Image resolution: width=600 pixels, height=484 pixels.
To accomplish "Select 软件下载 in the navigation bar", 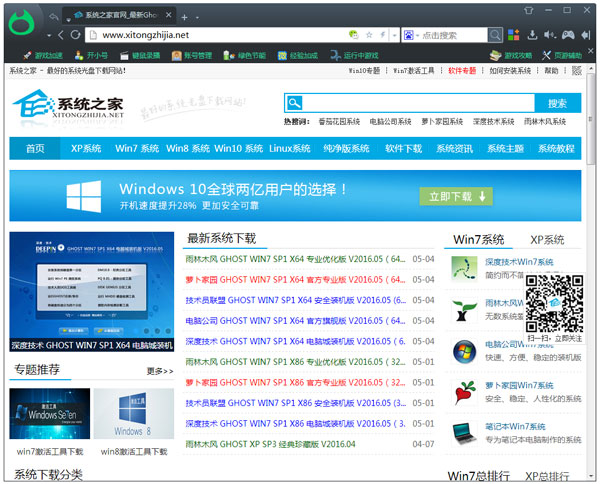I will pos(403,148).
